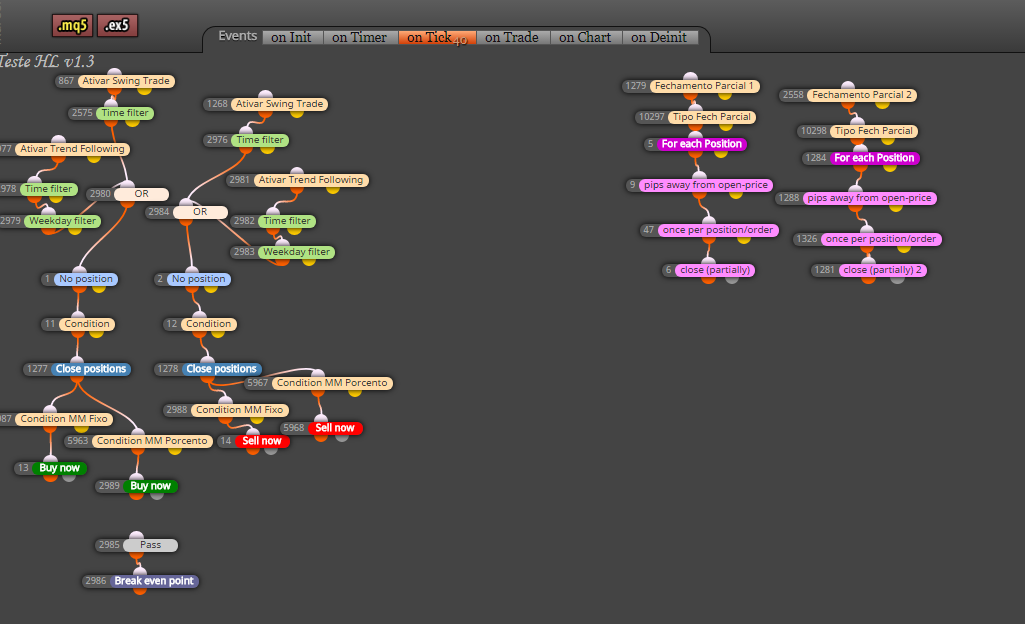Open the on Chart tab
Viewport: 1025px width, 624px height.
click(x=586, y=37)
